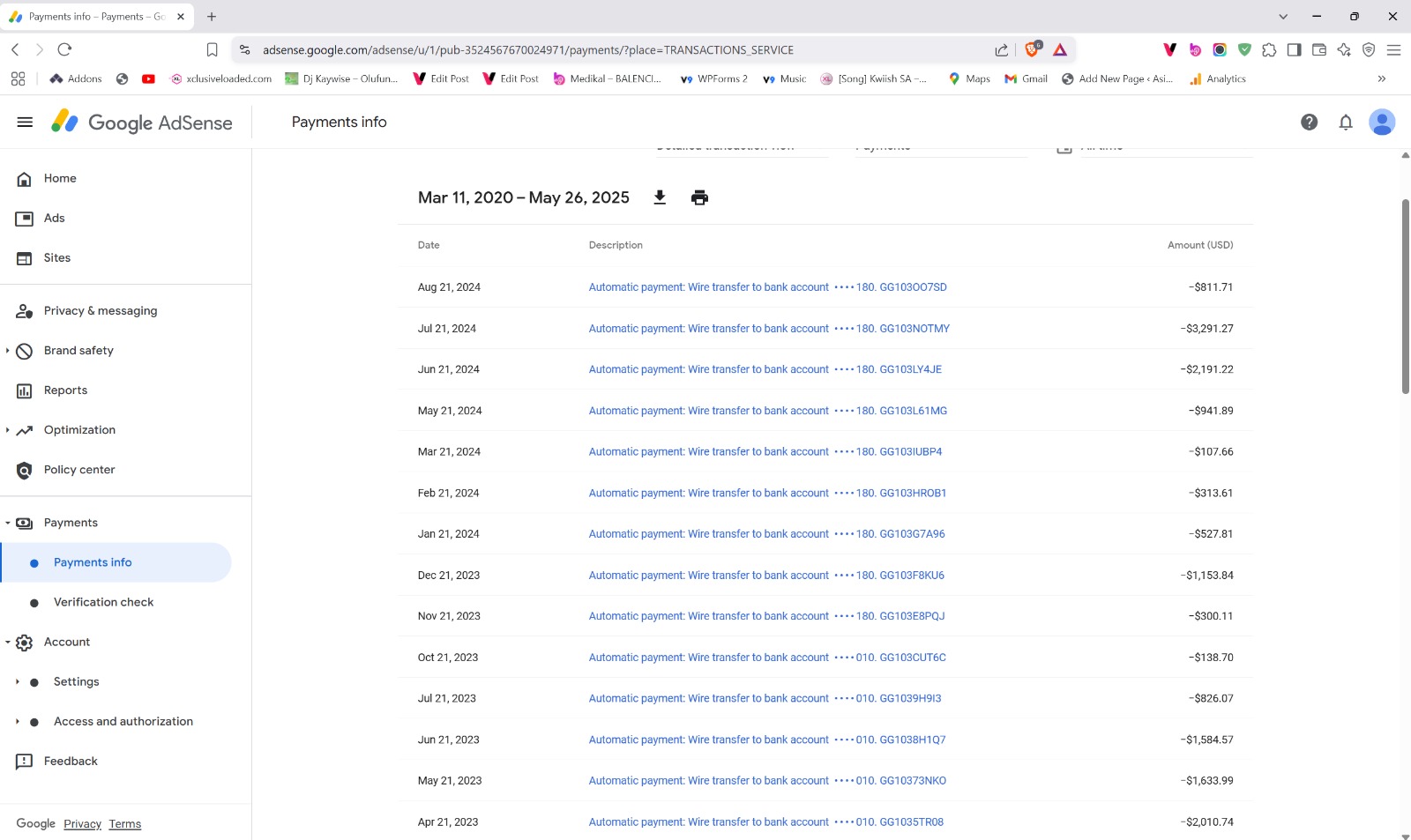The width and height of the screenshot is (1411, 840).
Task: Click the Privacy footer link
Action: tap(82, 824)
